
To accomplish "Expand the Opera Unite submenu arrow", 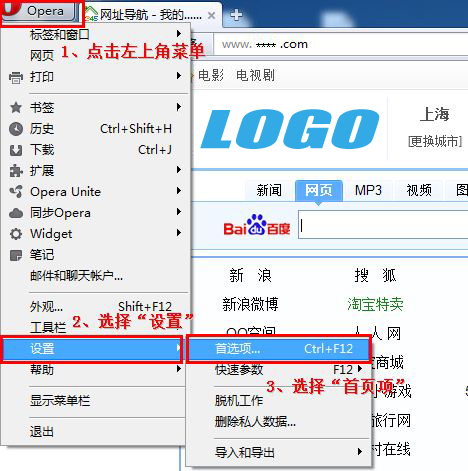I will (x=179, y=191).
